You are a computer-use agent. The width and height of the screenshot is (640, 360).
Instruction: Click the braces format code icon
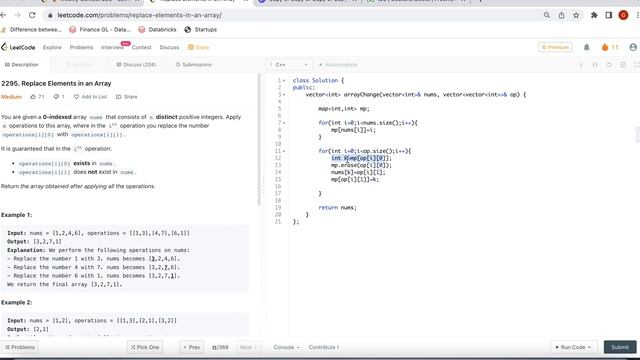coord(595,65)
